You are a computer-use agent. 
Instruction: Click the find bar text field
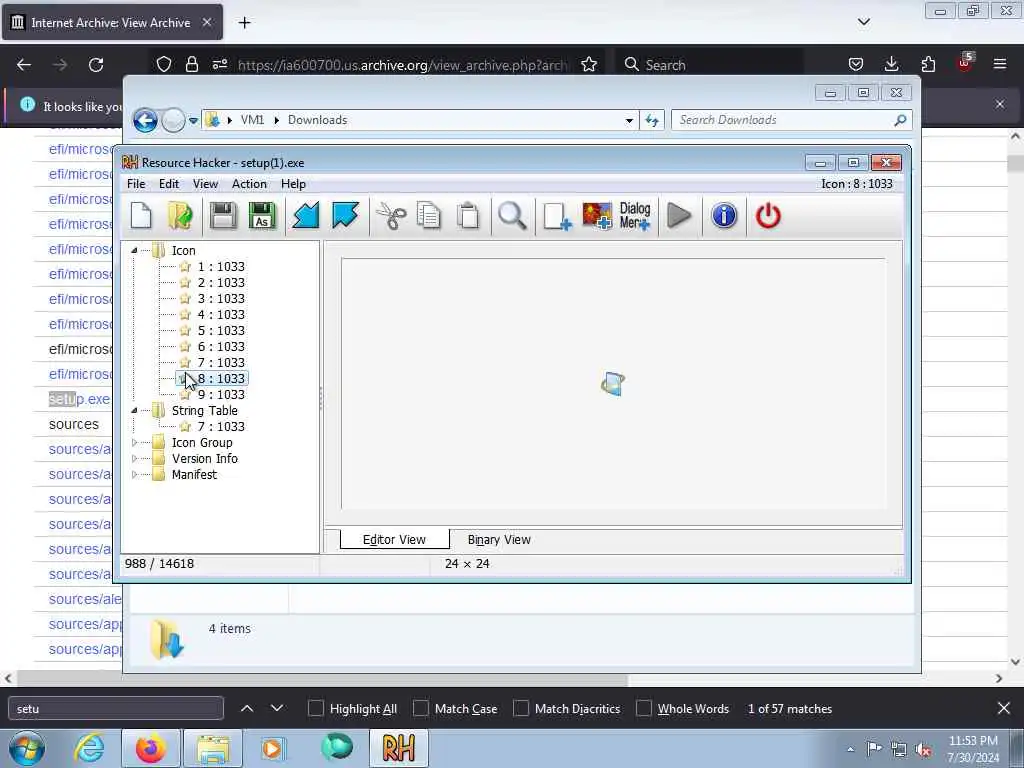pyautogui.click(x=116, y=709)
